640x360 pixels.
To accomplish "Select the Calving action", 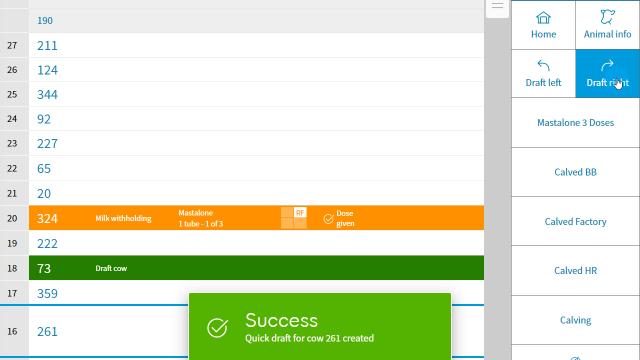I will [x=575, y=320].
